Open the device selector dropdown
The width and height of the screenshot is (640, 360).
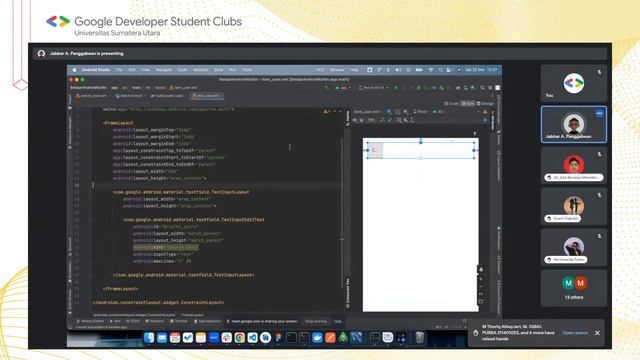click(373, 88)
